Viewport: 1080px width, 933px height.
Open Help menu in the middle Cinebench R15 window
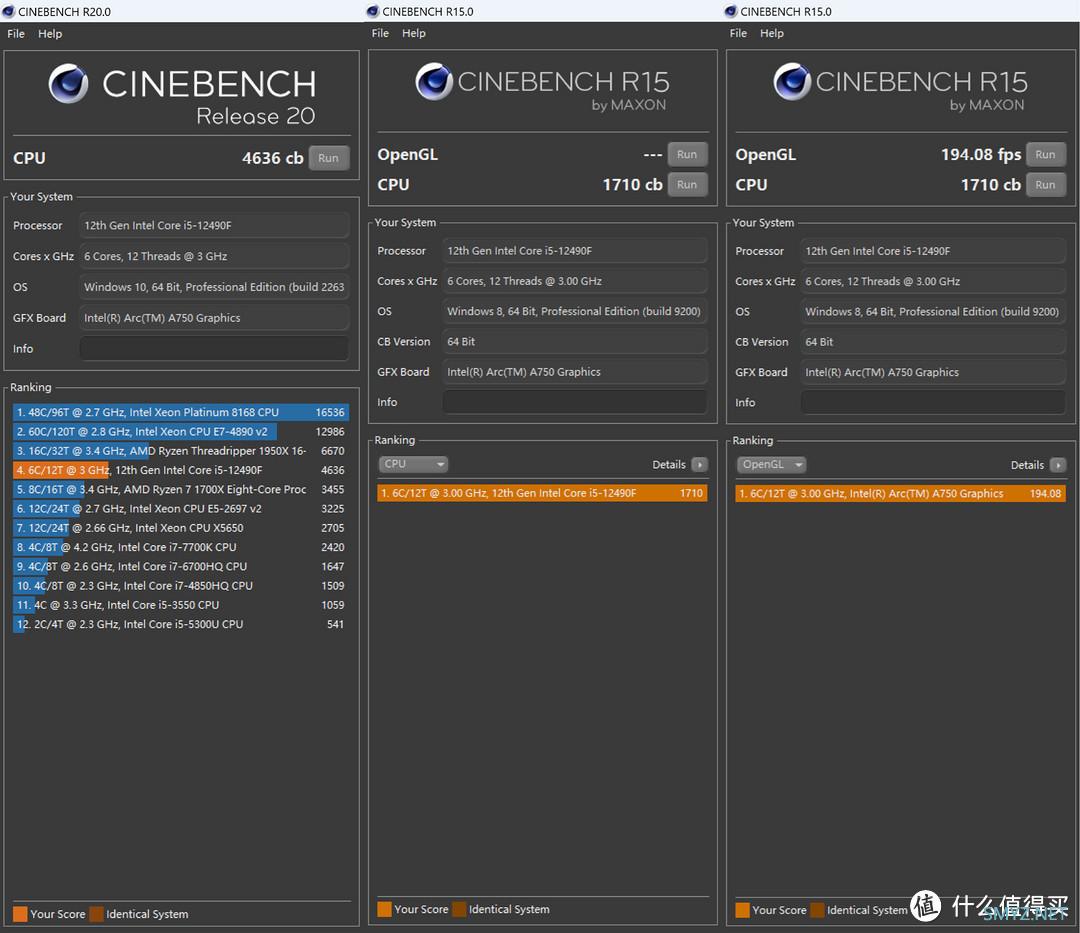click(414, 33)
